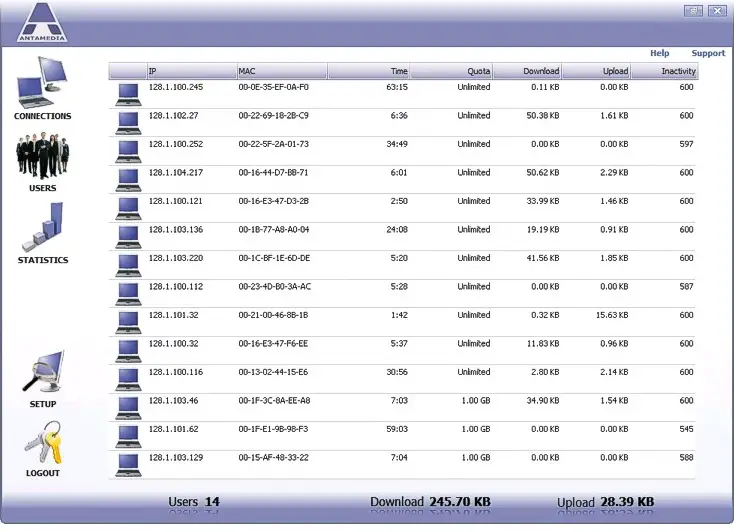Click MAC address 00-16-44-D7-B8-71

pos(273,173)
